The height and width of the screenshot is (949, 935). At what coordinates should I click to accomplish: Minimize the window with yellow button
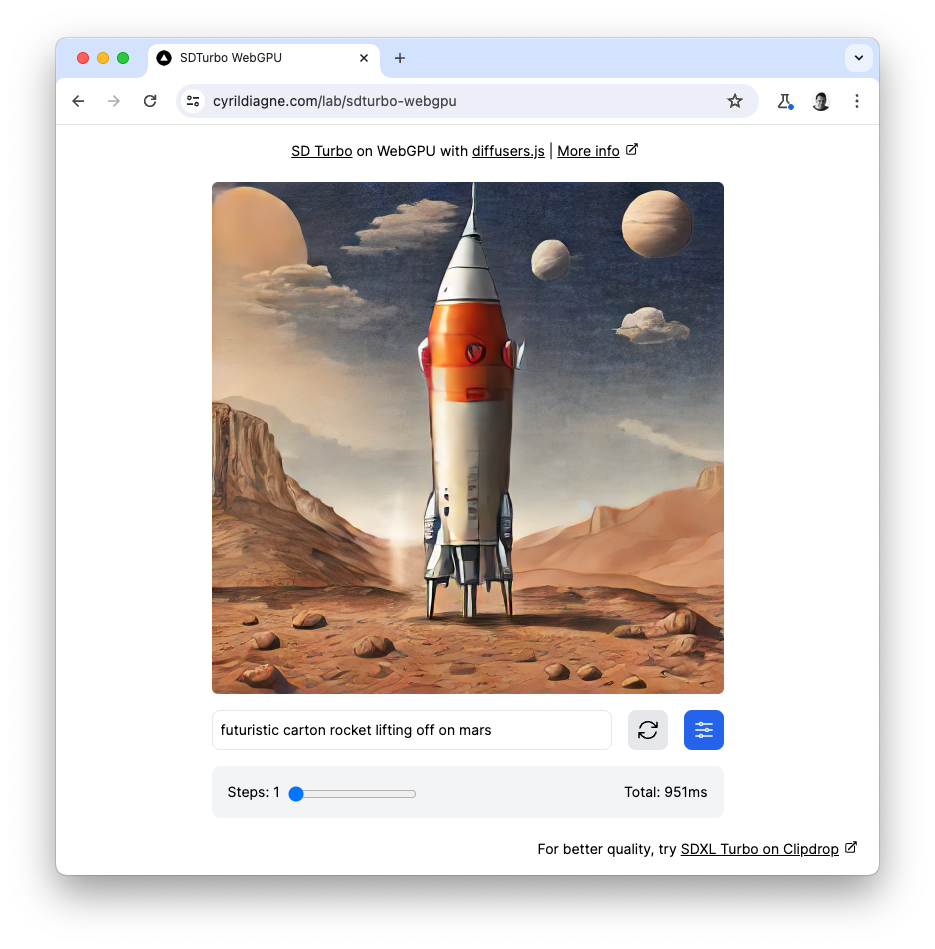tap(103, 58)
